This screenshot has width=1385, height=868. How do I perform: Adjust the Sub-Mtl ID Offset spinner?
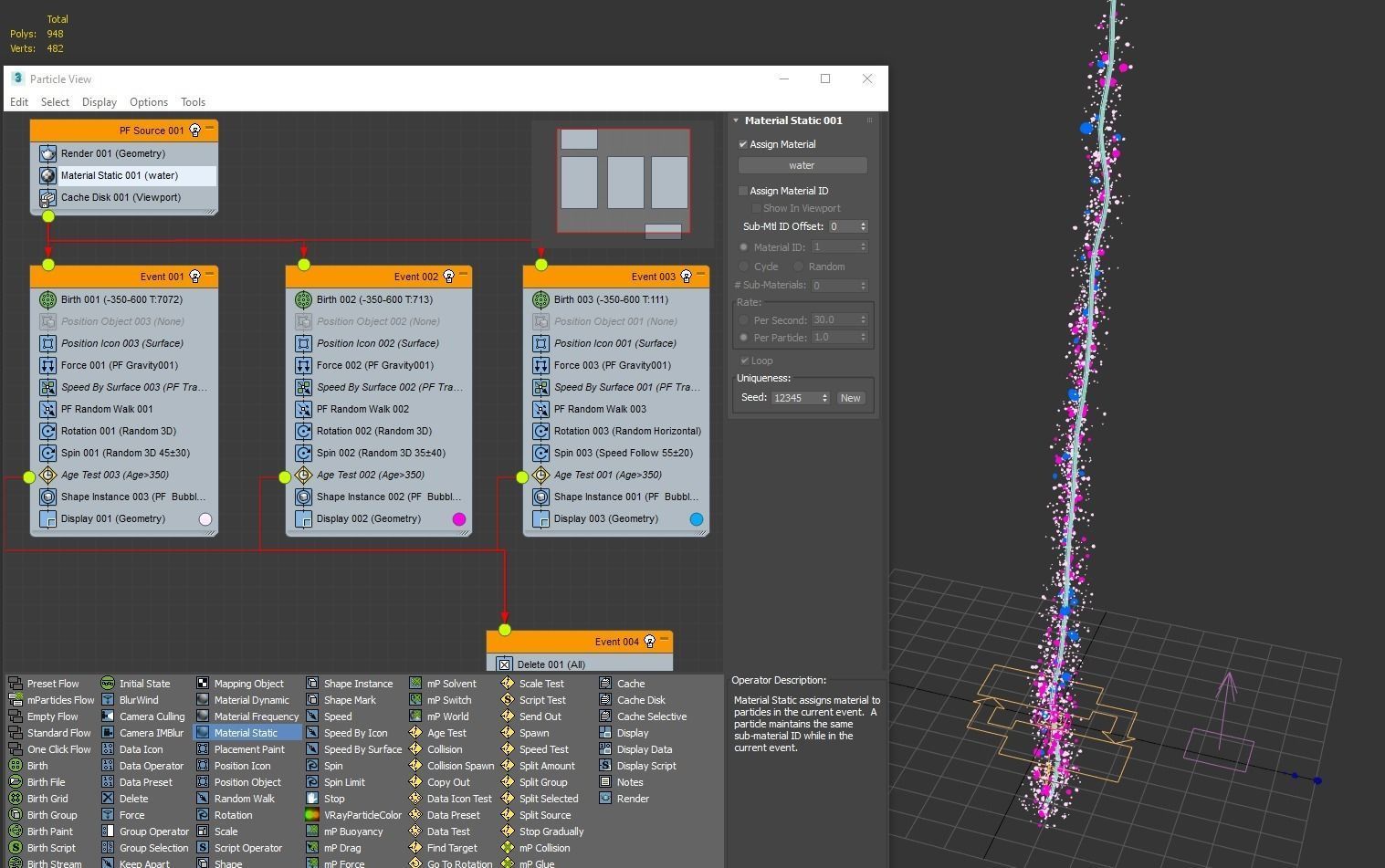864,226
